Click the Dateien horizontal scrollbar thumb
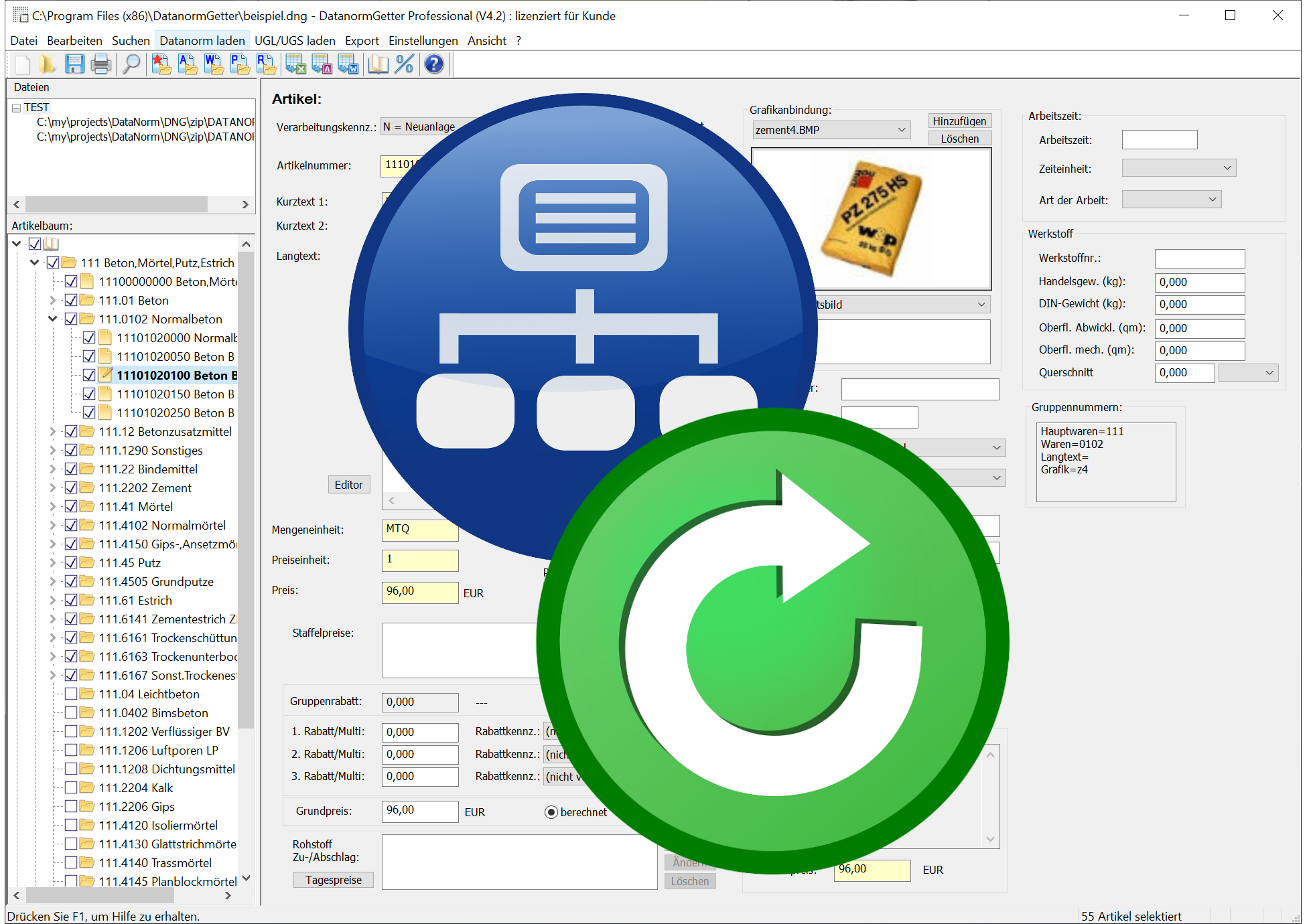The image size is (1313, 924). pos(117,204)
